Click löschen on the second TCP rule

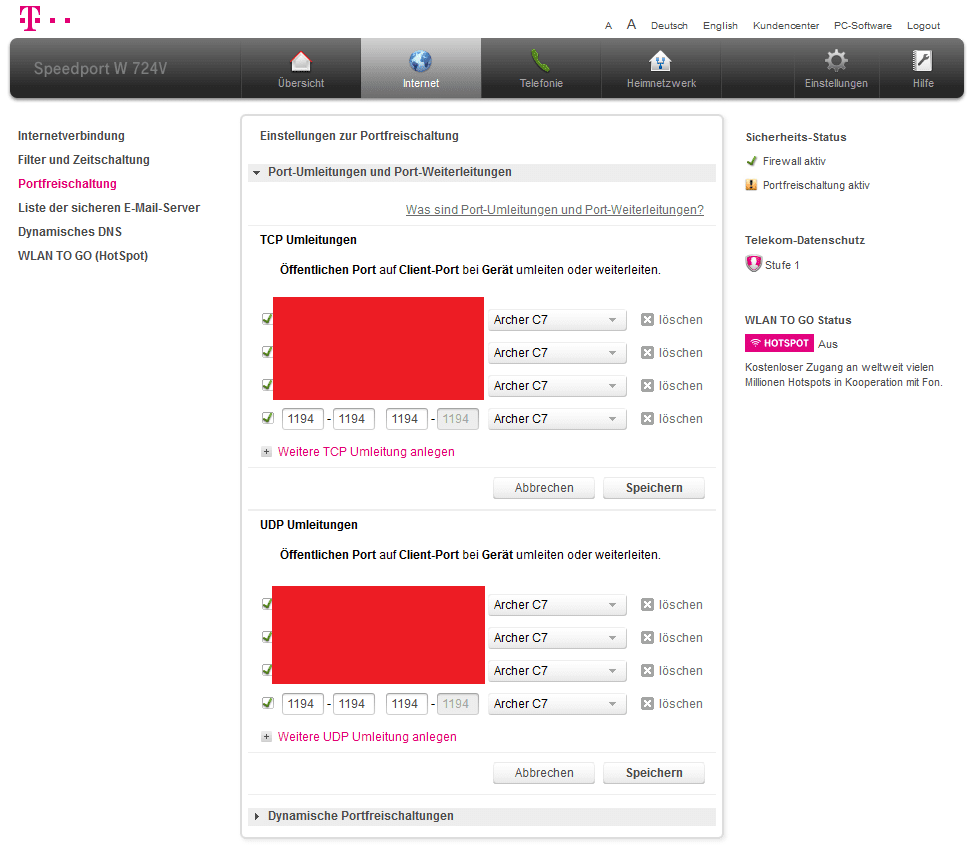[672, 353]
